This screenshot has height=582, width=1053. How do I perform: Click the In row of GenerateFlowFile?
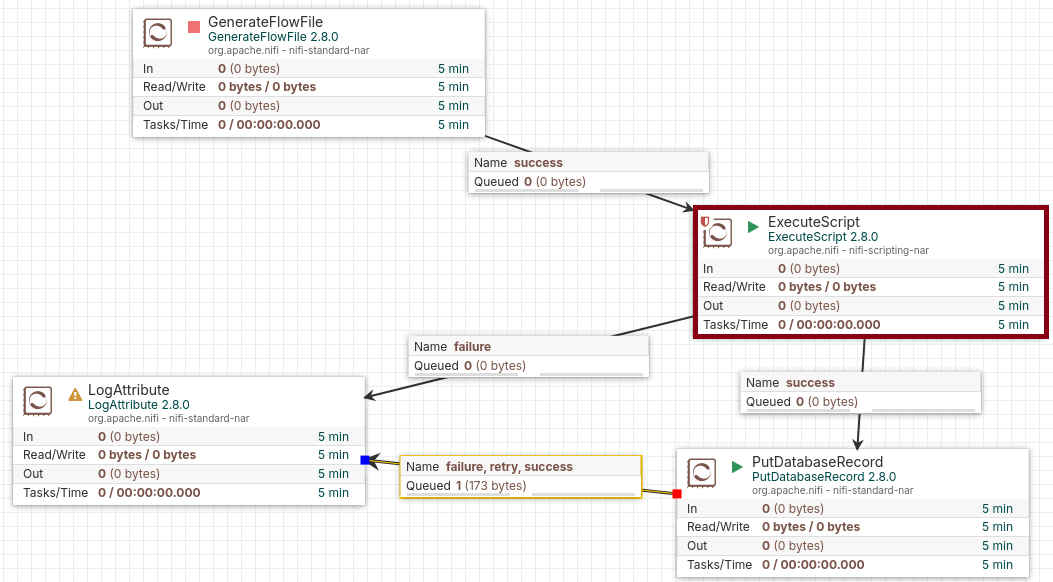[x=308, y=68]
